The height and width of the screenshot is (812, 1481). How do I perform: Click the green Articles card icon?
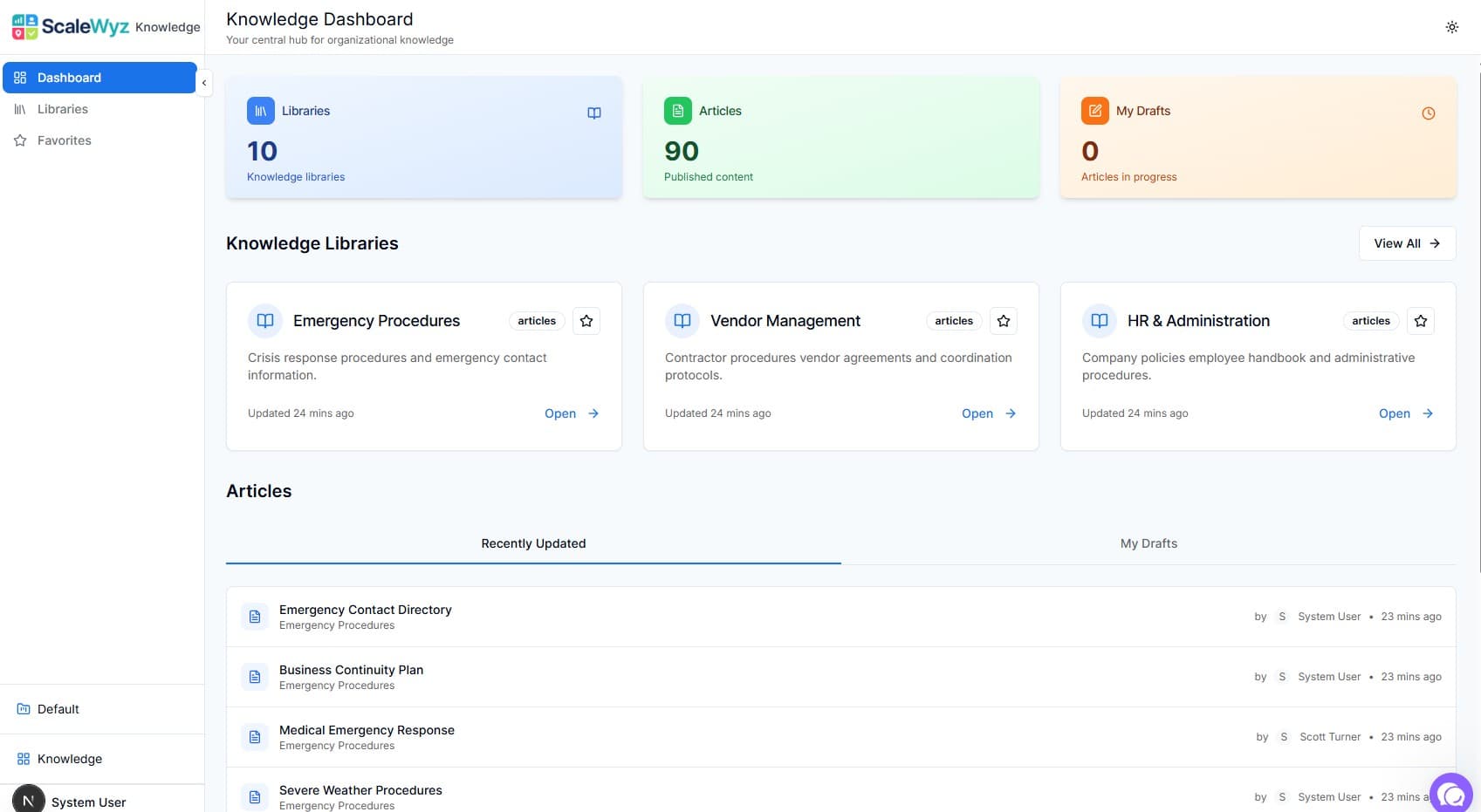click(x=678, y=111)
